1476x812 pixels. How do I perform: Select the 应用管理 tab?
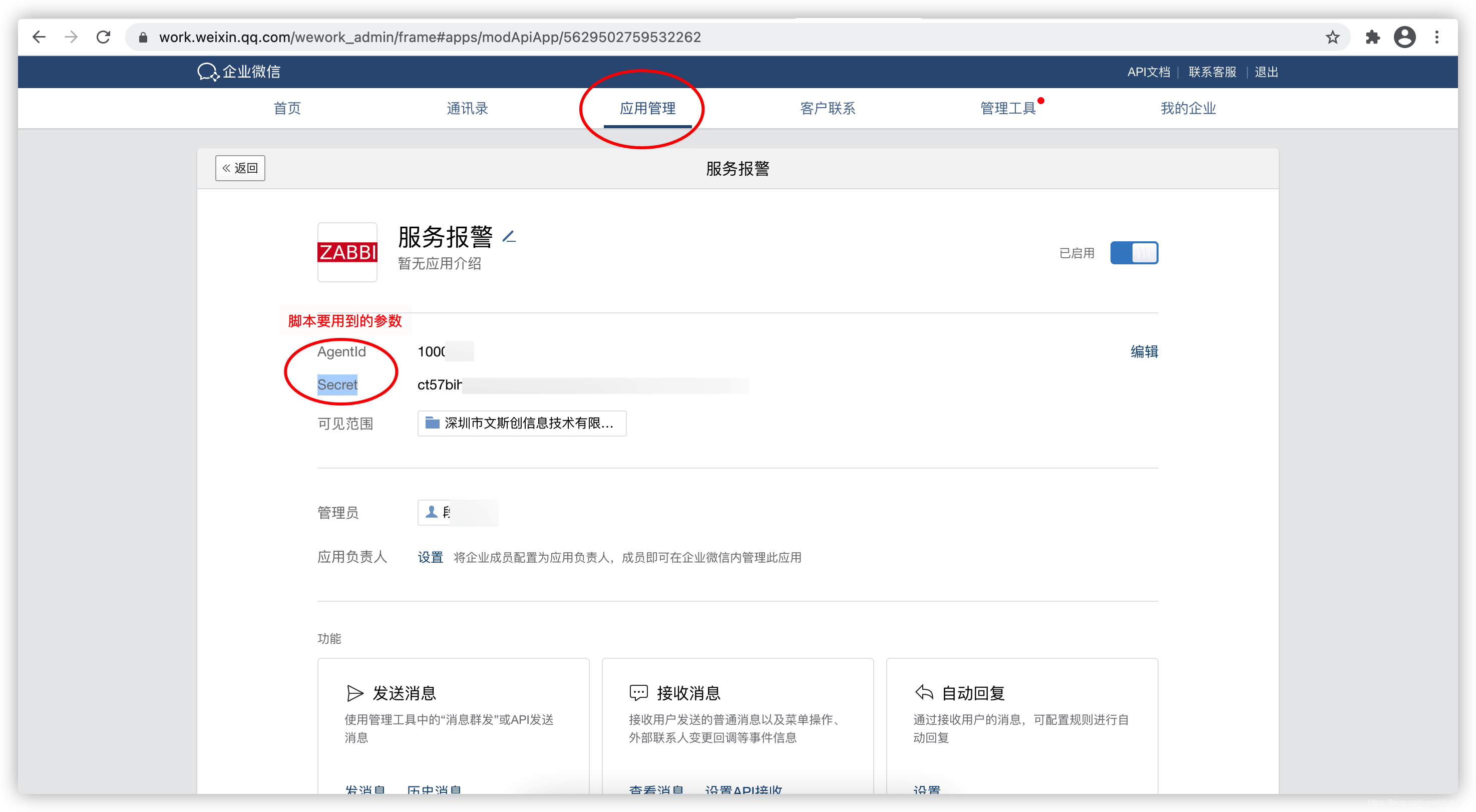647,108
